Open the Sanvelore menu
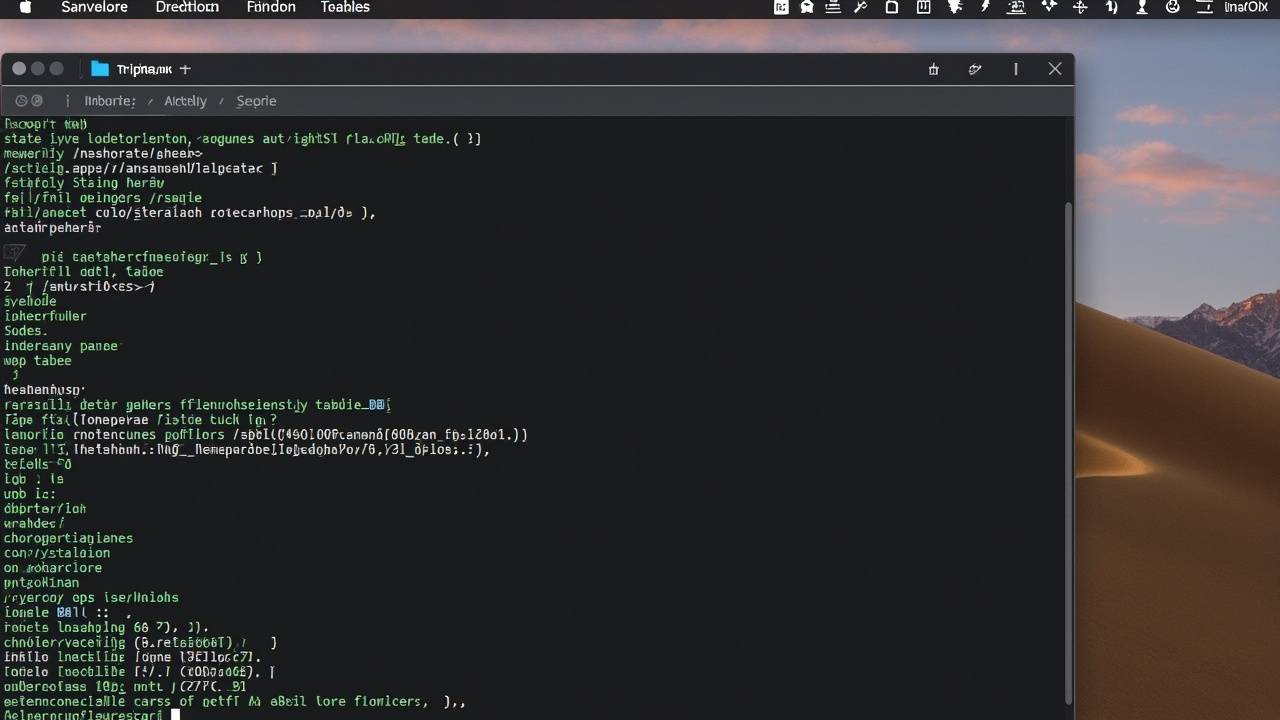 click(94, 7)
